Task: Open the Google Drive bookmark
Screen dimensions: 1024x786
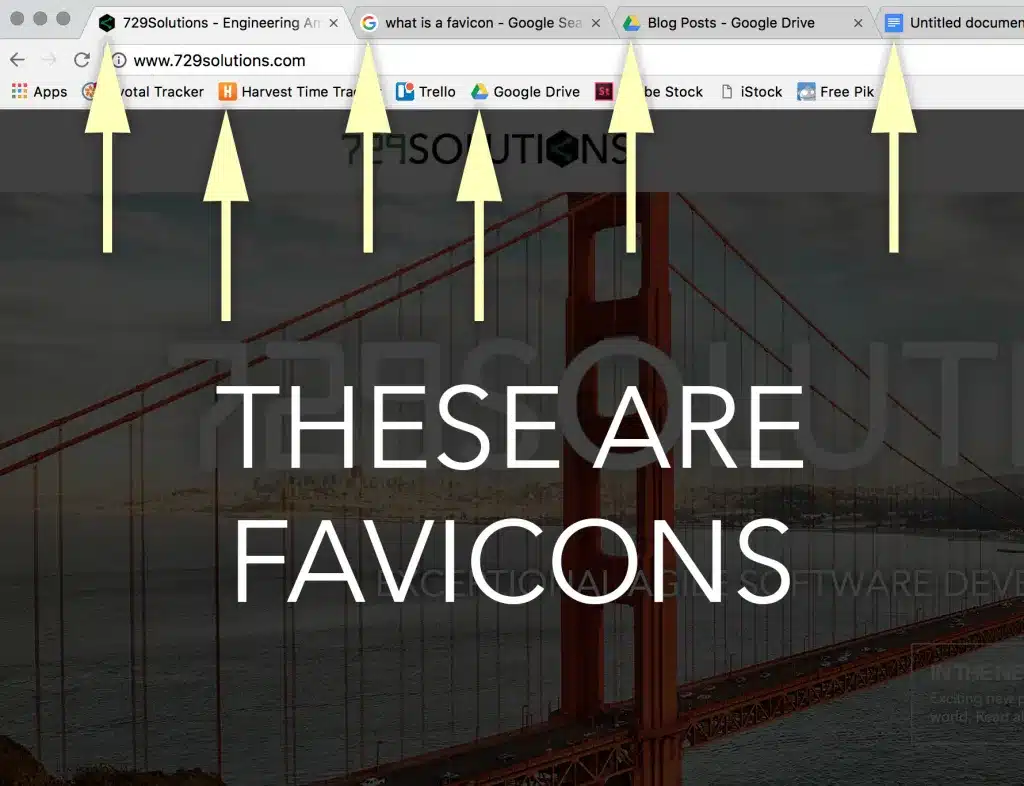Action: click(x=526, y=92)
